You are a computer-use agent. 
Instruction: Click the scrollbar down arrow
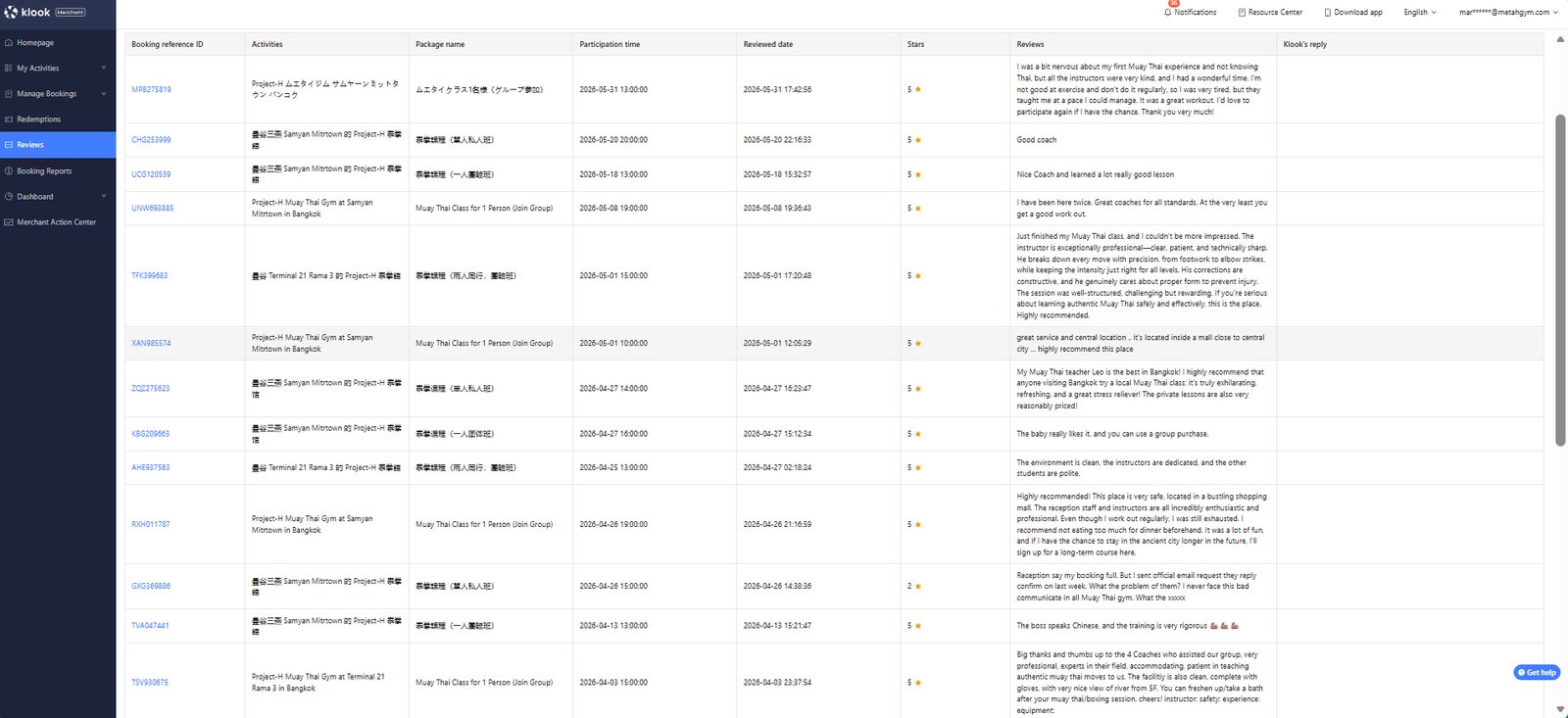pos(1561,710)
